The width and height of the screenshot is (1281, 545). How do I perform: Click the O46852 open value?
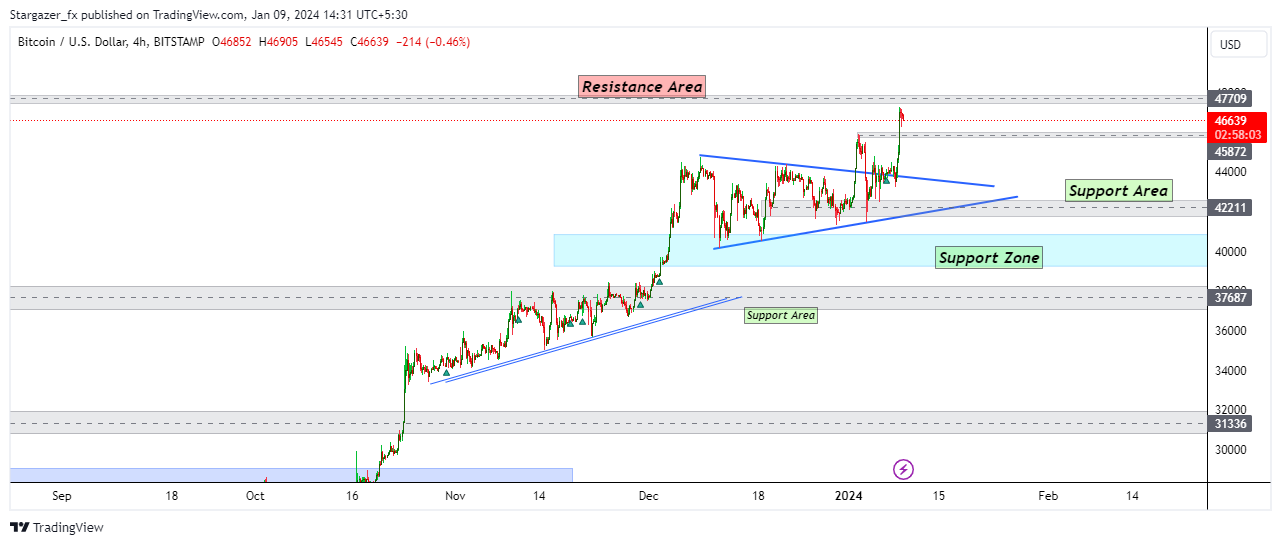[x=233, y=42]
